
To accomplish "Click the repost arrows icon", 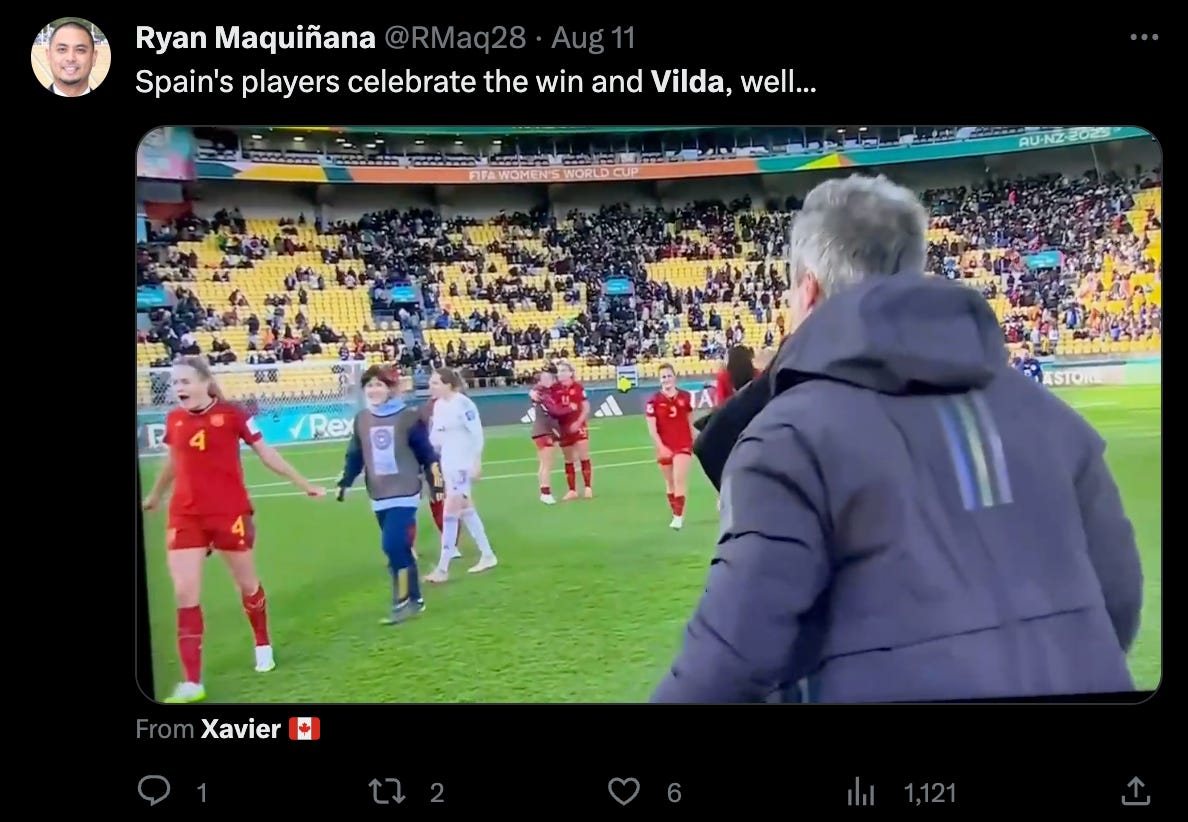I will 386,792.
